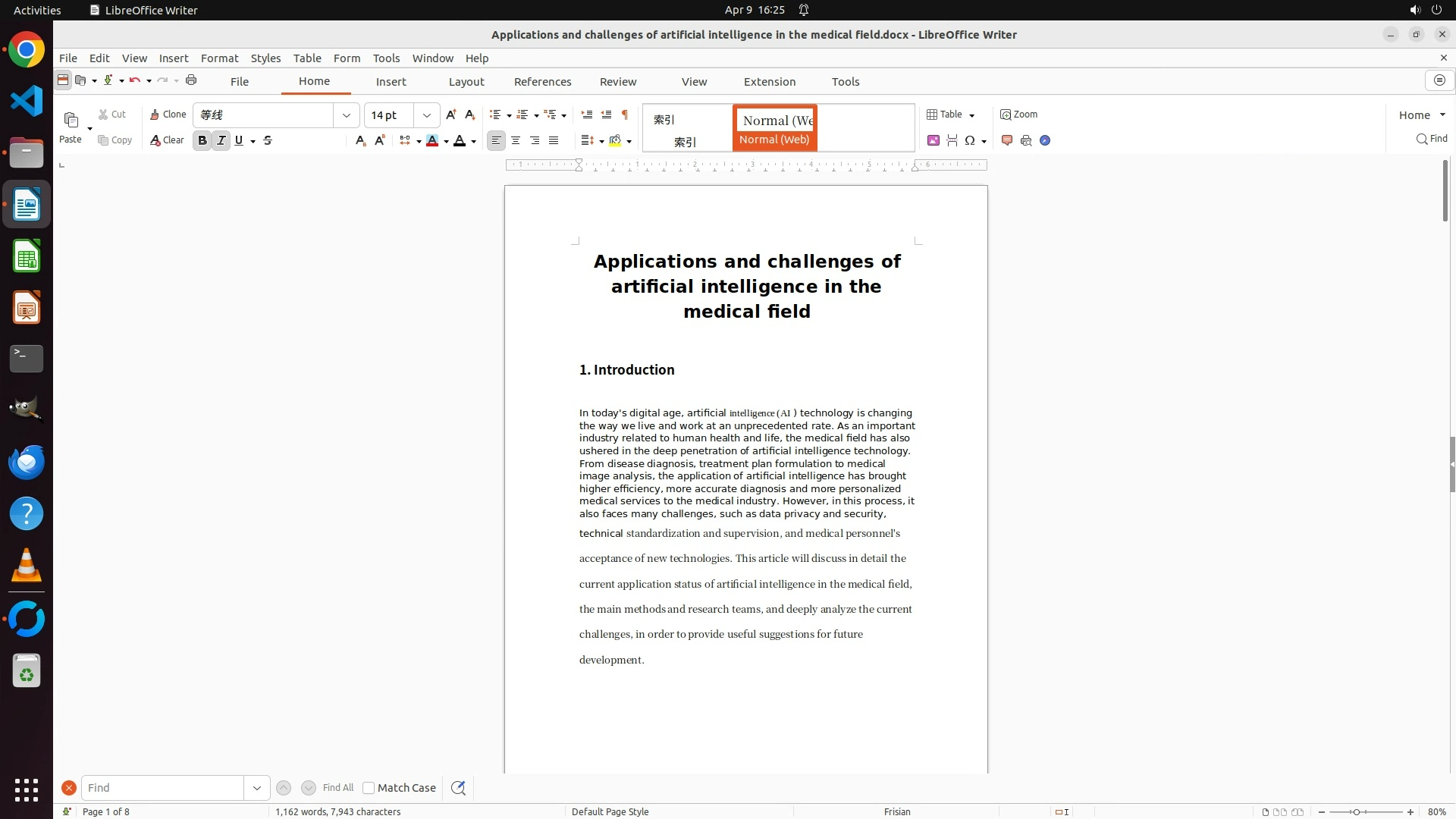
Task: Click the Insert Comment icon
Action: click(x=1007, y=140)
